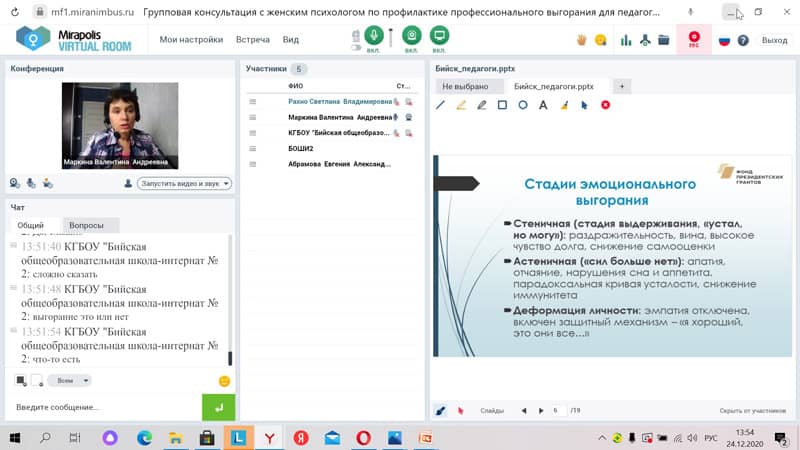The width and height of the screenshot is (800, 450).
Task: Select the line drawing tool
Action: pyautogui.click(x=440, y=105)
